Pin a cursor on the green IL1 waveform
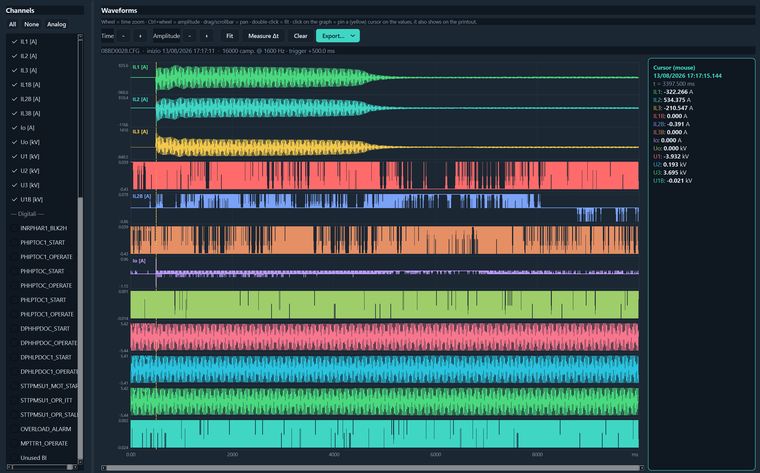The height and width of the screenshot is (473, 760). [262, 78]
